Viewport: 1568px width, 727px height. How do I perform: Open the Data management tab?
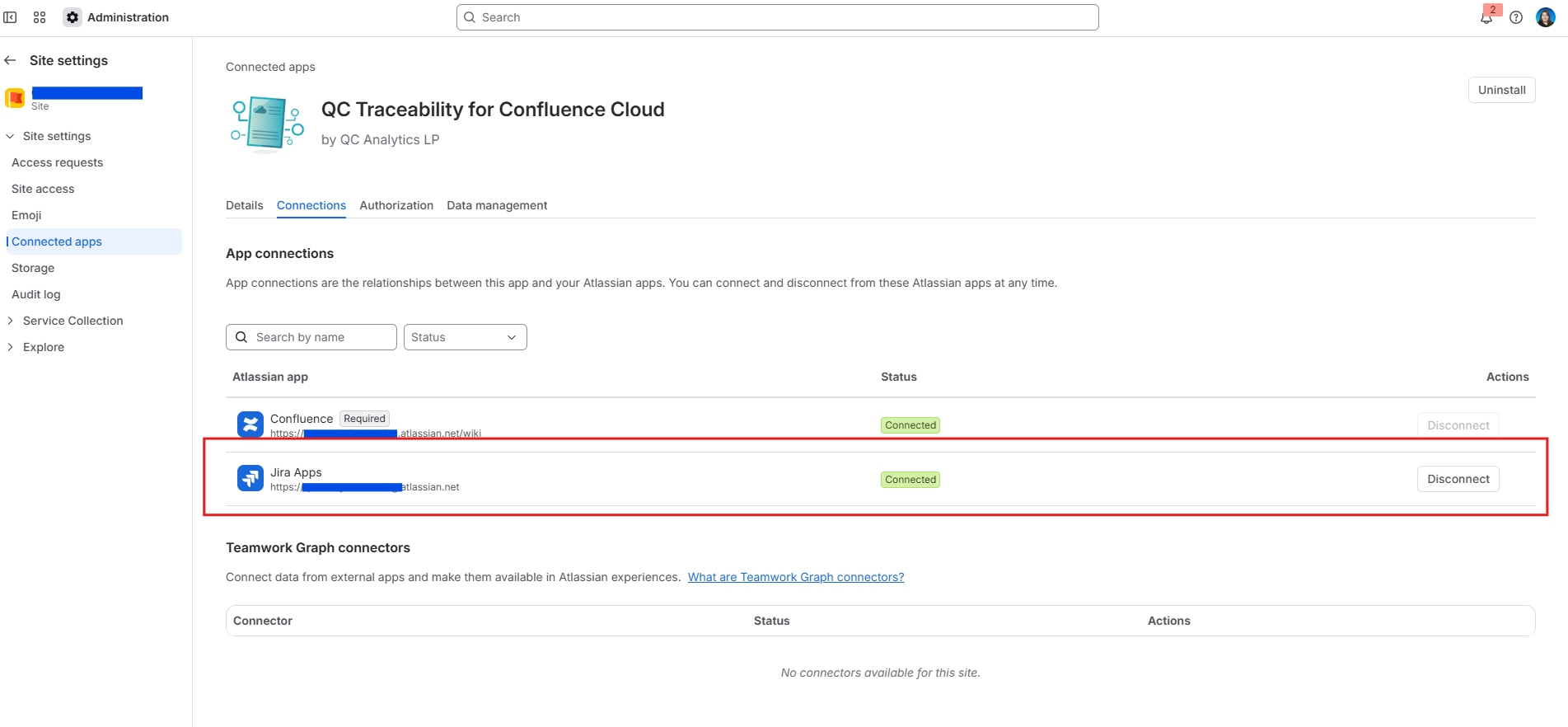pyautogui.click(x=497, y=205)
